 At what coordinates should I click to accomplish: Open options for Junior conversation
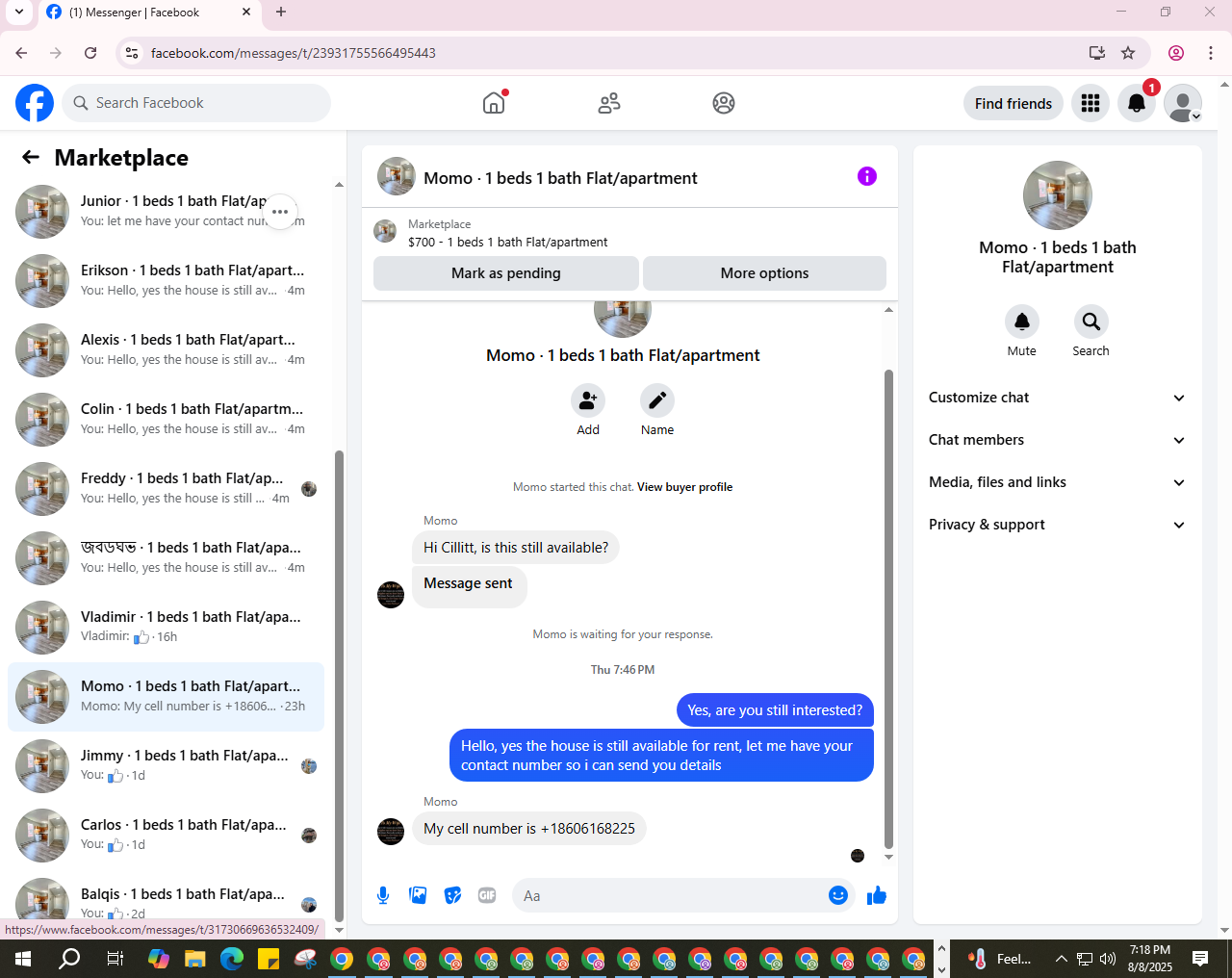(x=280, y=212)
